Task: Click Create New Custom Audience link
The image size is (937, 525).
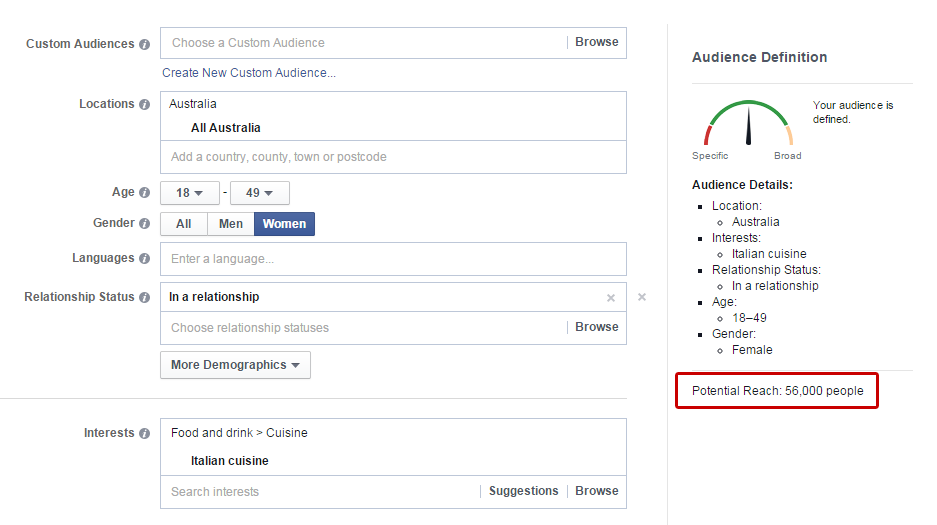Action: pyautogui.click(x=249, y=73)
